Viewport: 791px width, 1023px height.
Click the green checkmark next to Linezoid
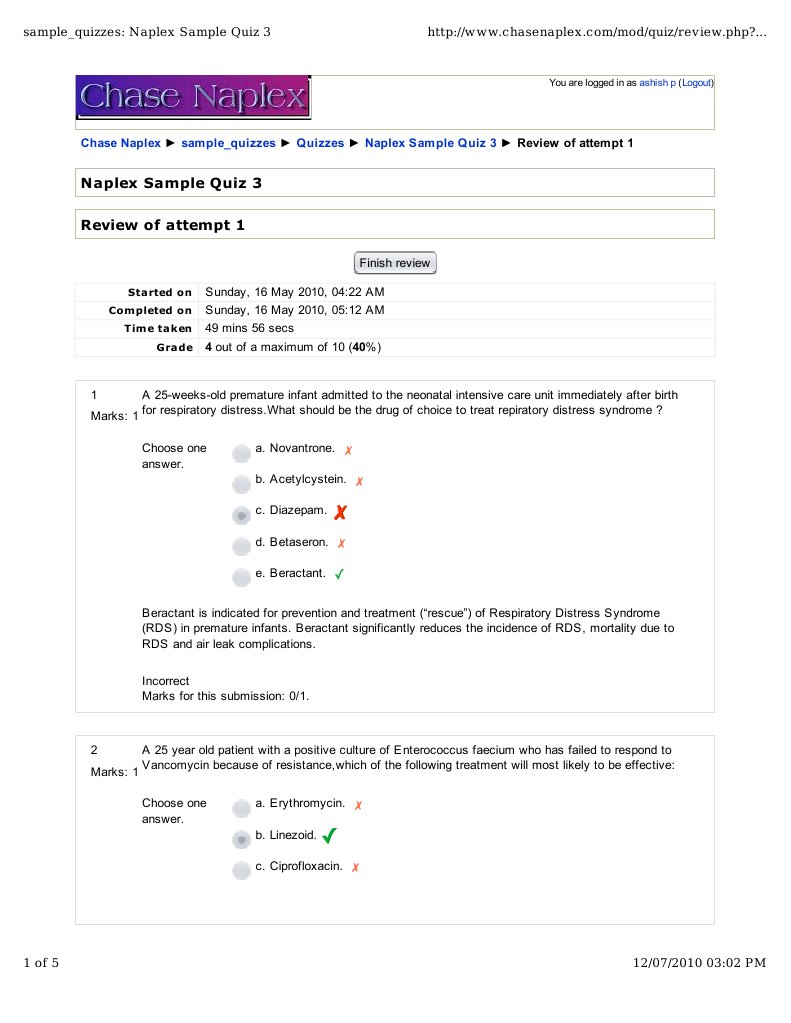tap(330, 836)
